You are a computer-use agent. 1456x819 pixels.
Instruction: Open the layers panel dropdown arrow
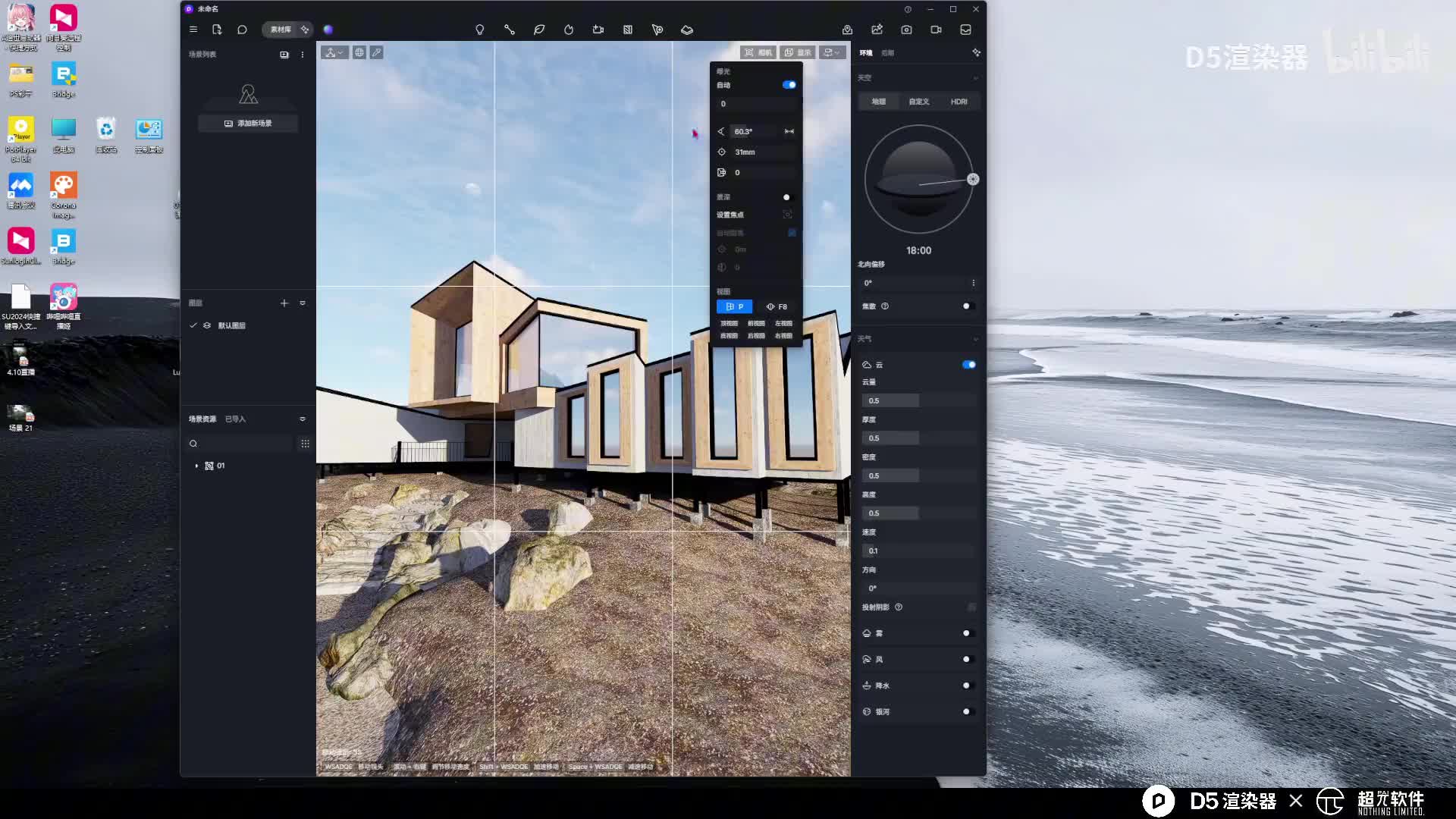tap(303, 303)
